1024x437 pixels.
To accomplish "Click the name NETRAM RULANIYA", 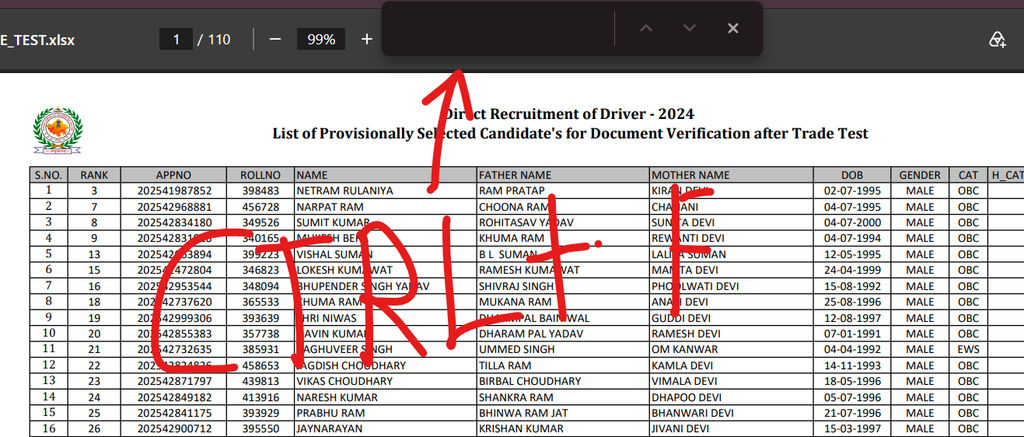I will coord(344,191).
